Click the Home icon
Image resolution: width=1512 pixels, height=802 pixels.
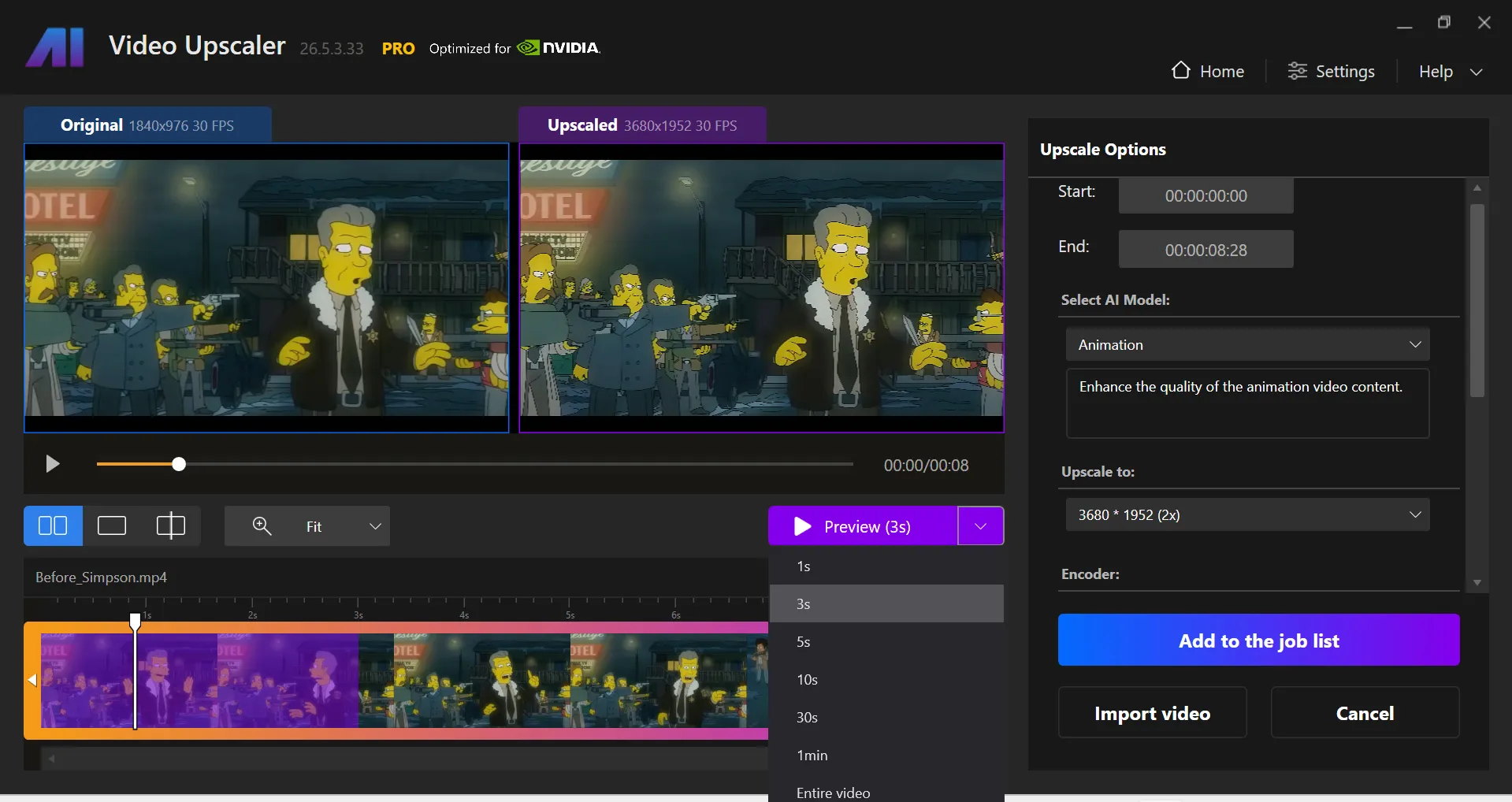click(1180, 71)
